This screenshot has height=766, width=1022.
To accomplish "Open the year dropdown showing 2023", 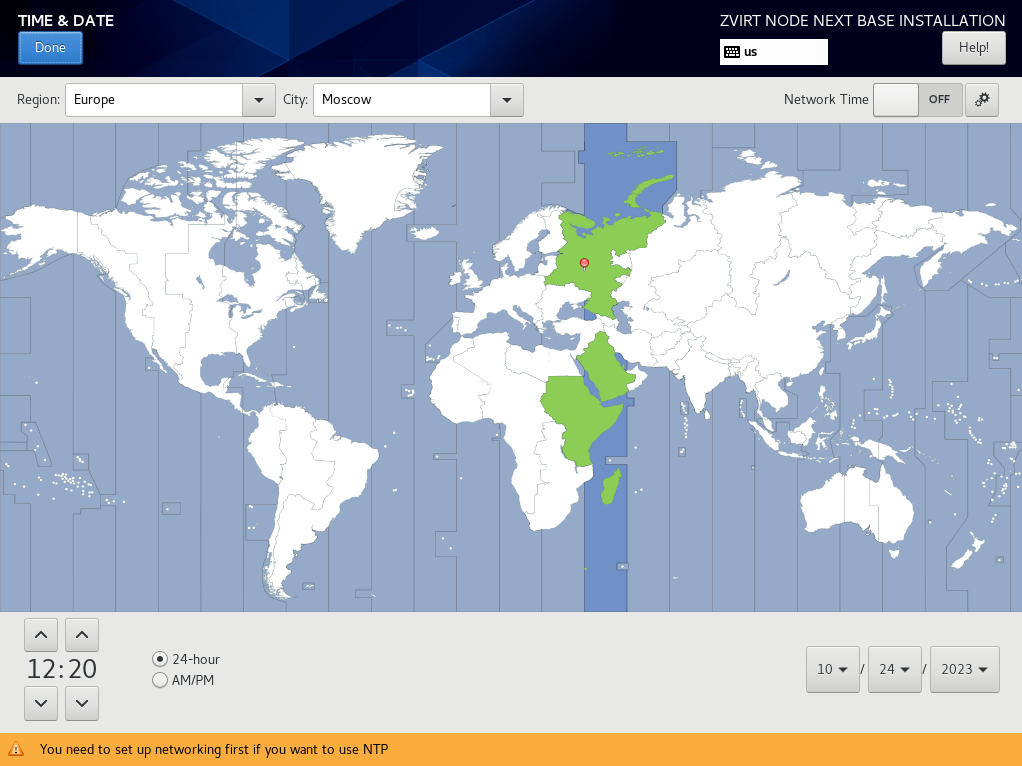I will tap(965, 670).
